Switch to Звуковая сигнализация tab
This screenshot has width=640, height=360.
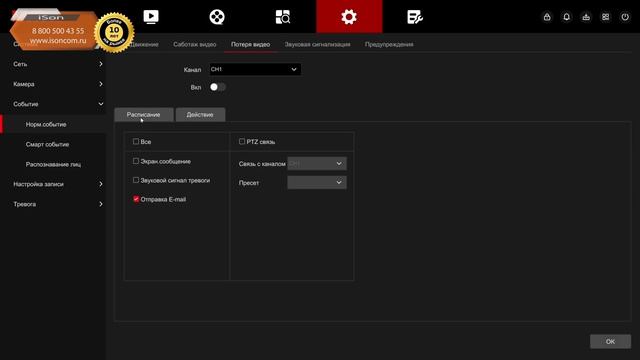(318, 44)
